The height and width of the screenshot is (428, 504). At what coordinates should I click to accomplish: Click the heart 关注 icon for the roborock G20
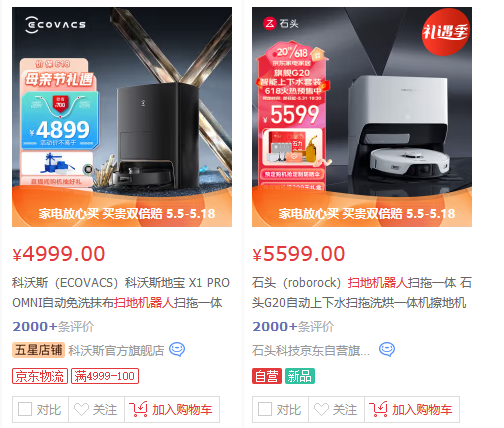point(321,409)
